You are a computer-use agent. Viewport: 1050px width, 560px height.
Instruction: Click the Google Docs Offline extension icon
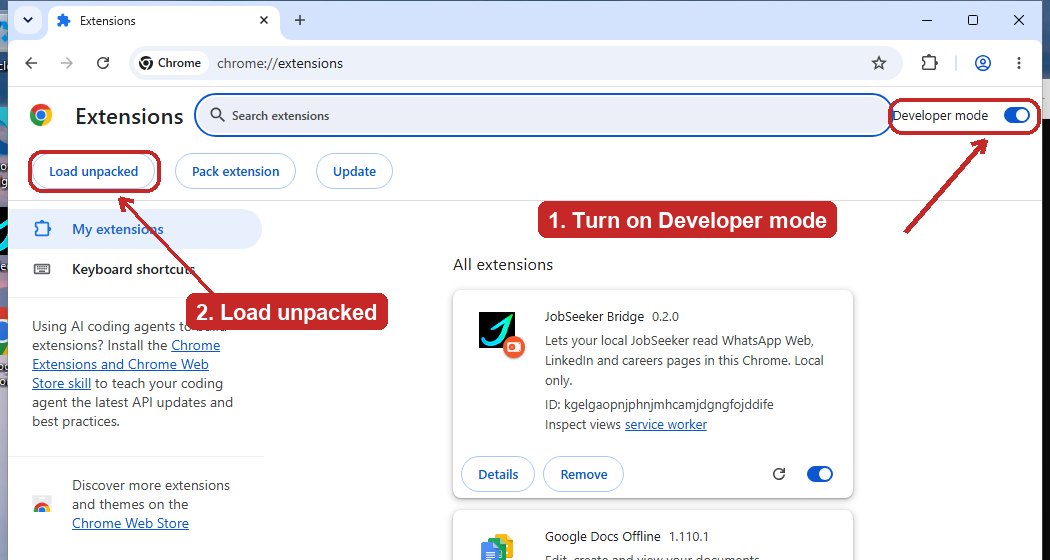(497, 548)
